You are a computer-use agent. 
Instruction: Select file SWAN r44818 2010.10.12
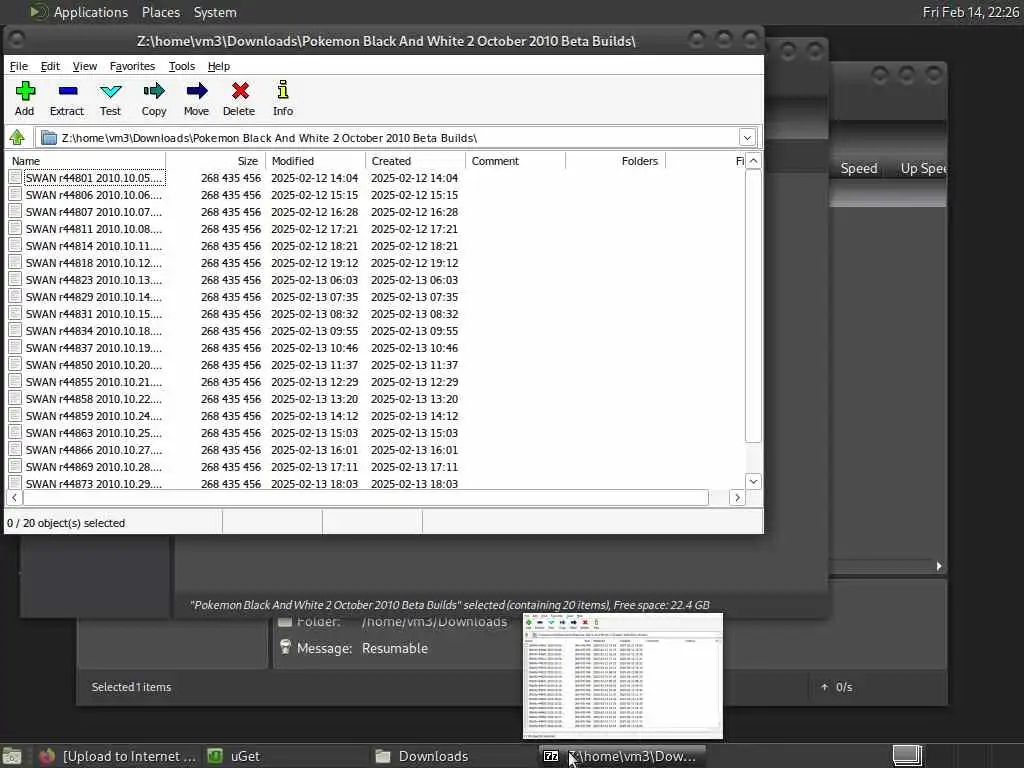point(93,263)
